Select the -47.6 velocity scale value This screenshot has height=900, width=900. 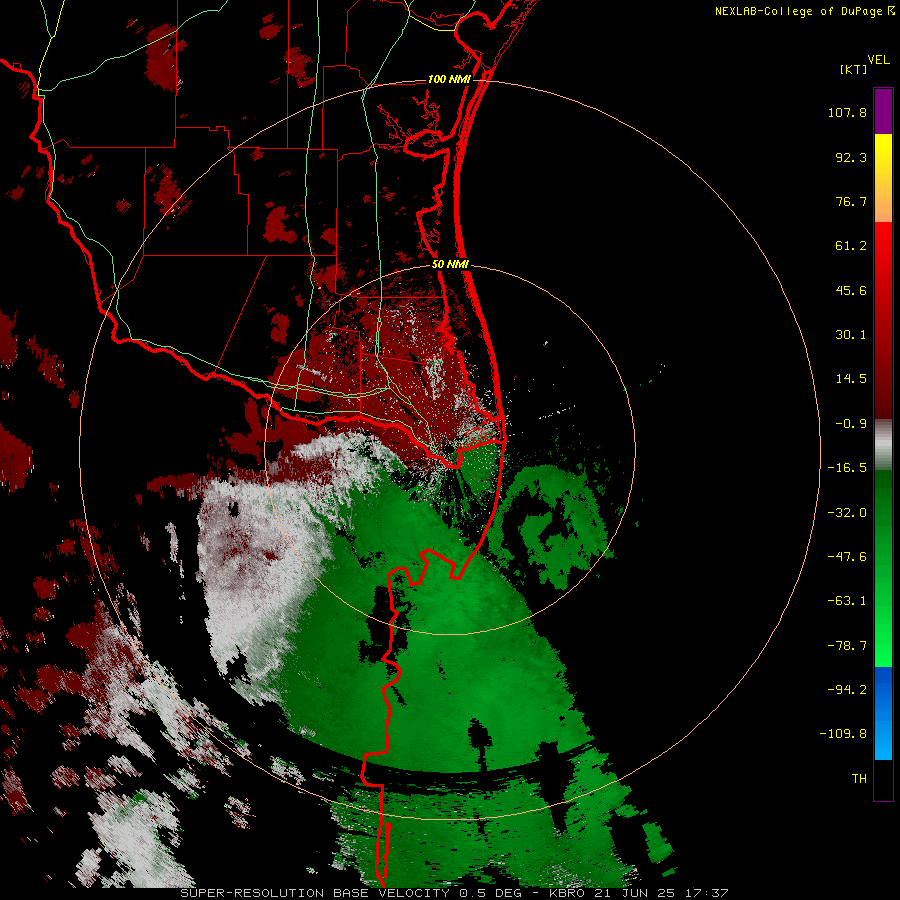(847, 557)
